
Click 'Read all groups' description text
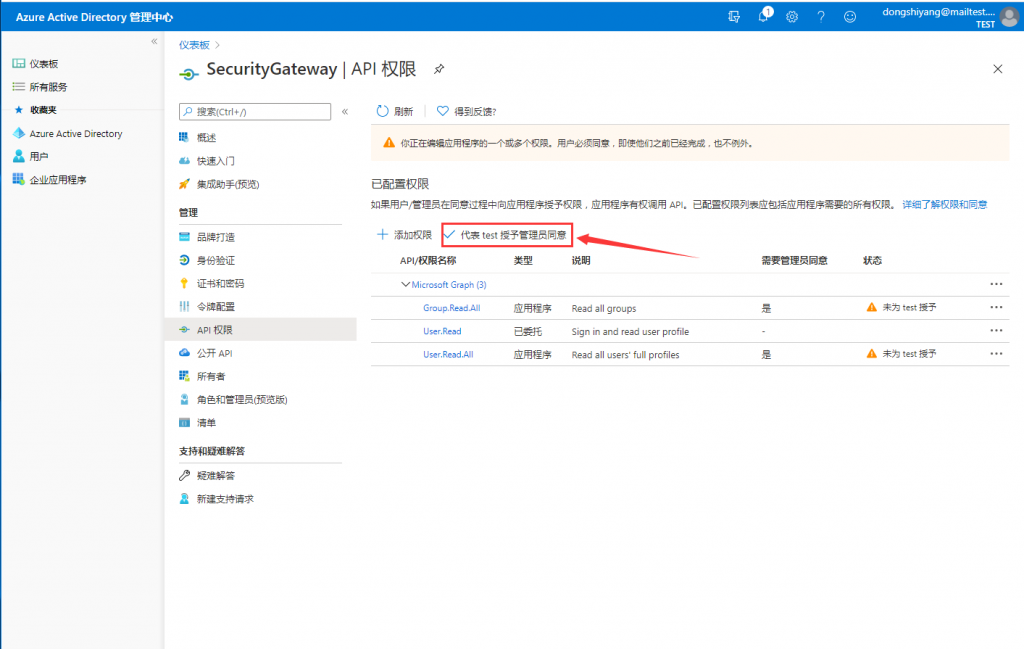coord(603,308)
